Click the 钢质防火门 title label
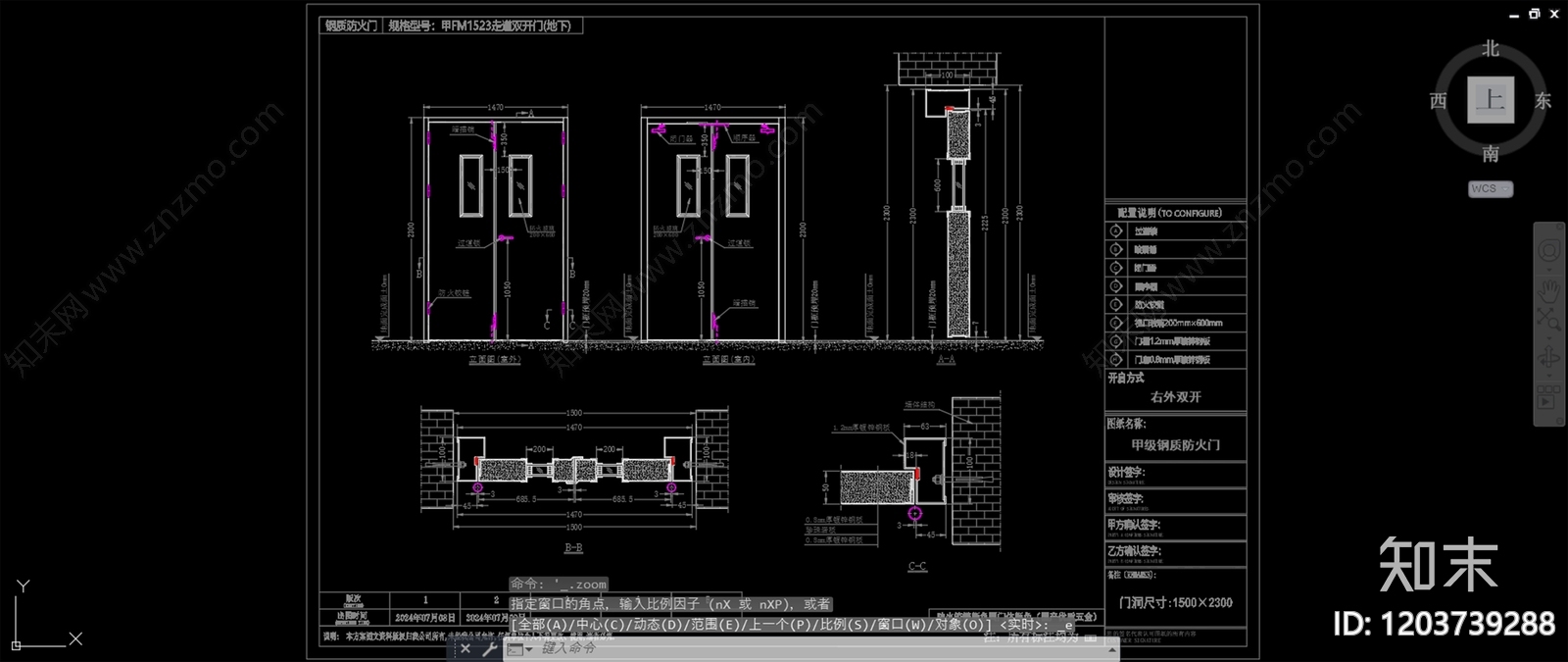Viewport: 1568px width, 662px height. 350,25
